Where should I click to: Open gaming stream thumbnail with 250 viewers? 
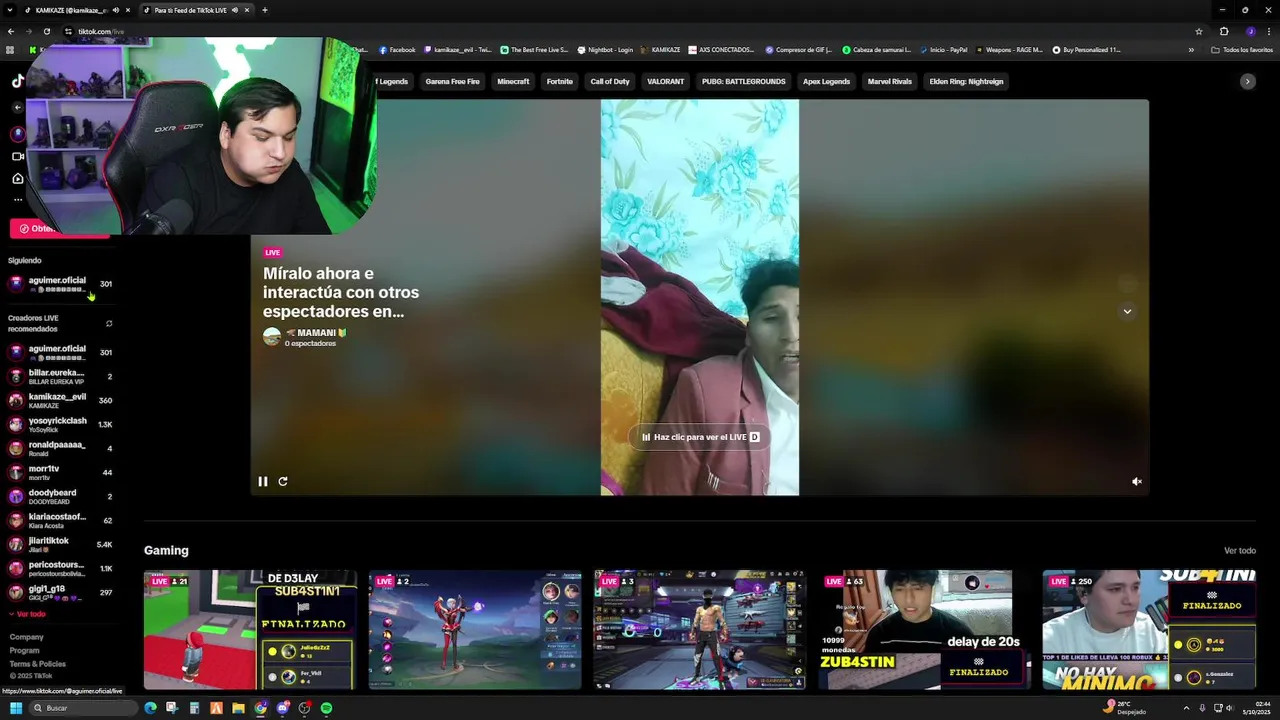1149,630
